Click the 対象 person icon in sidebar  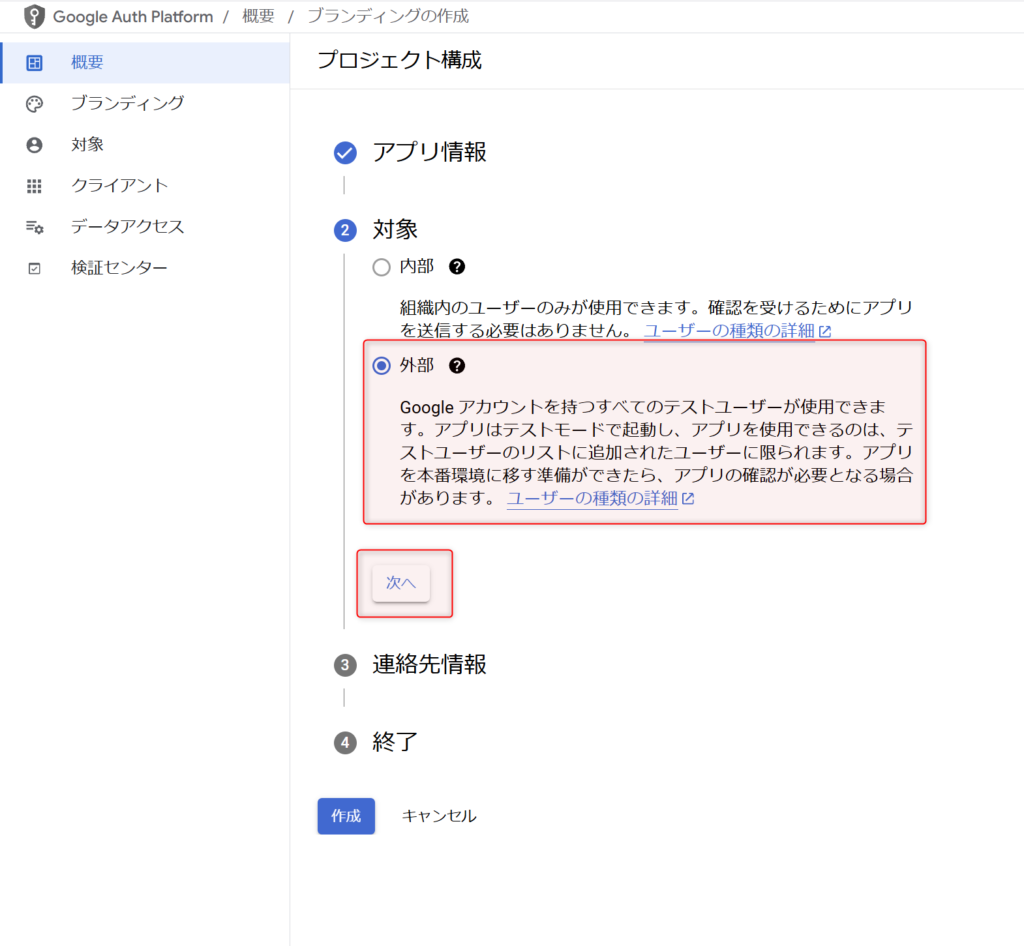[x=34, y=144]
